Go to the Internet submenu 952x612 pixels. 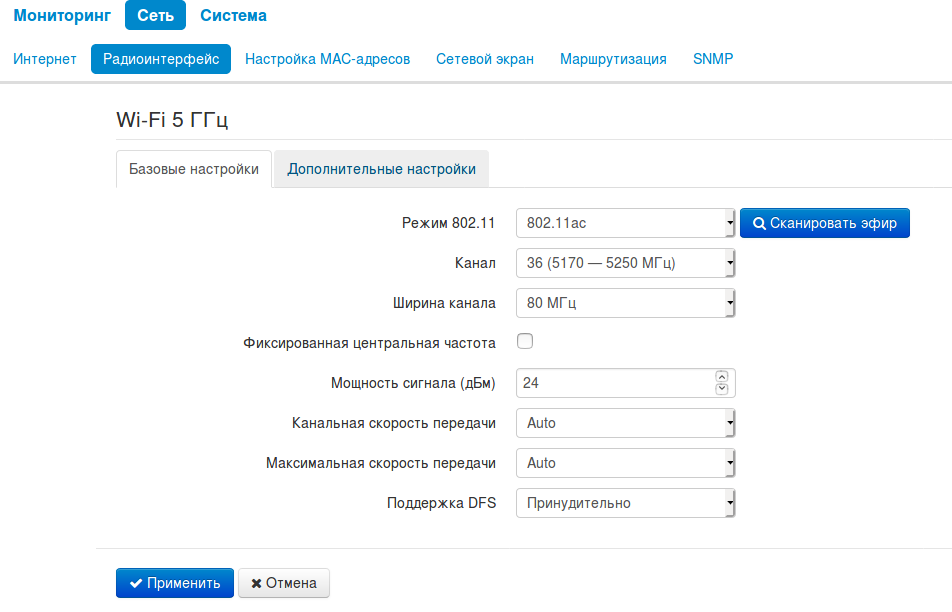(45, 59)
